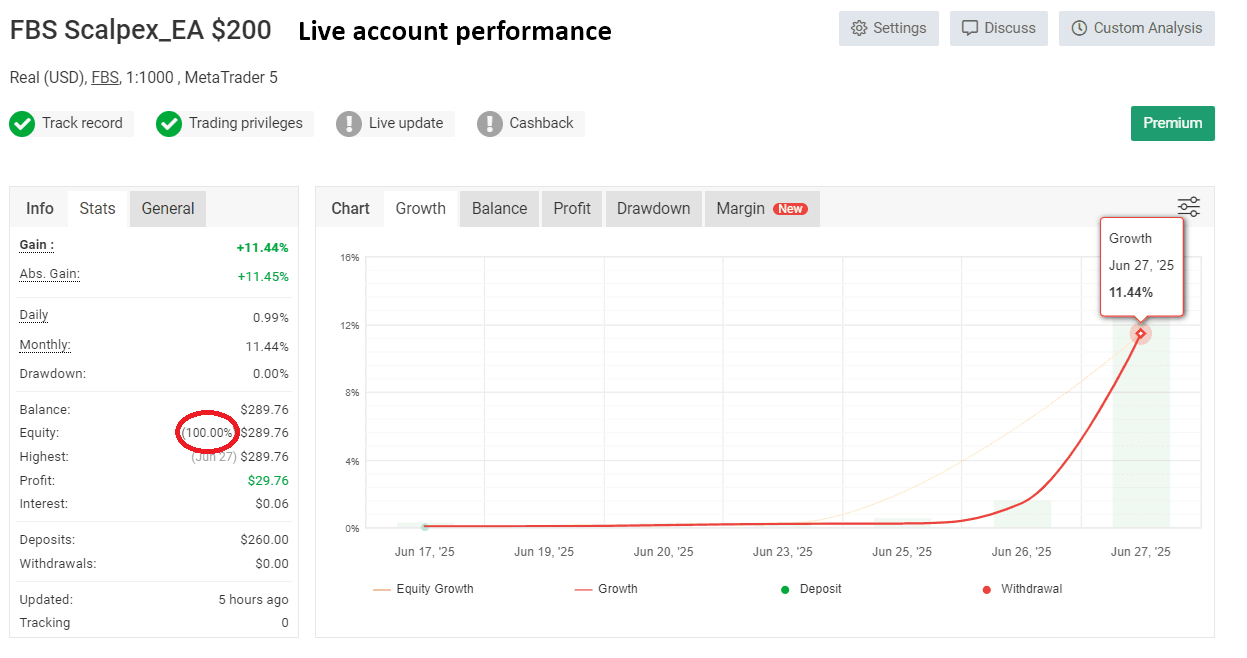Image resolution: width=1247 pixels, height=658 pixels.
Task: Open the FBS broker link
Action: 105,77
